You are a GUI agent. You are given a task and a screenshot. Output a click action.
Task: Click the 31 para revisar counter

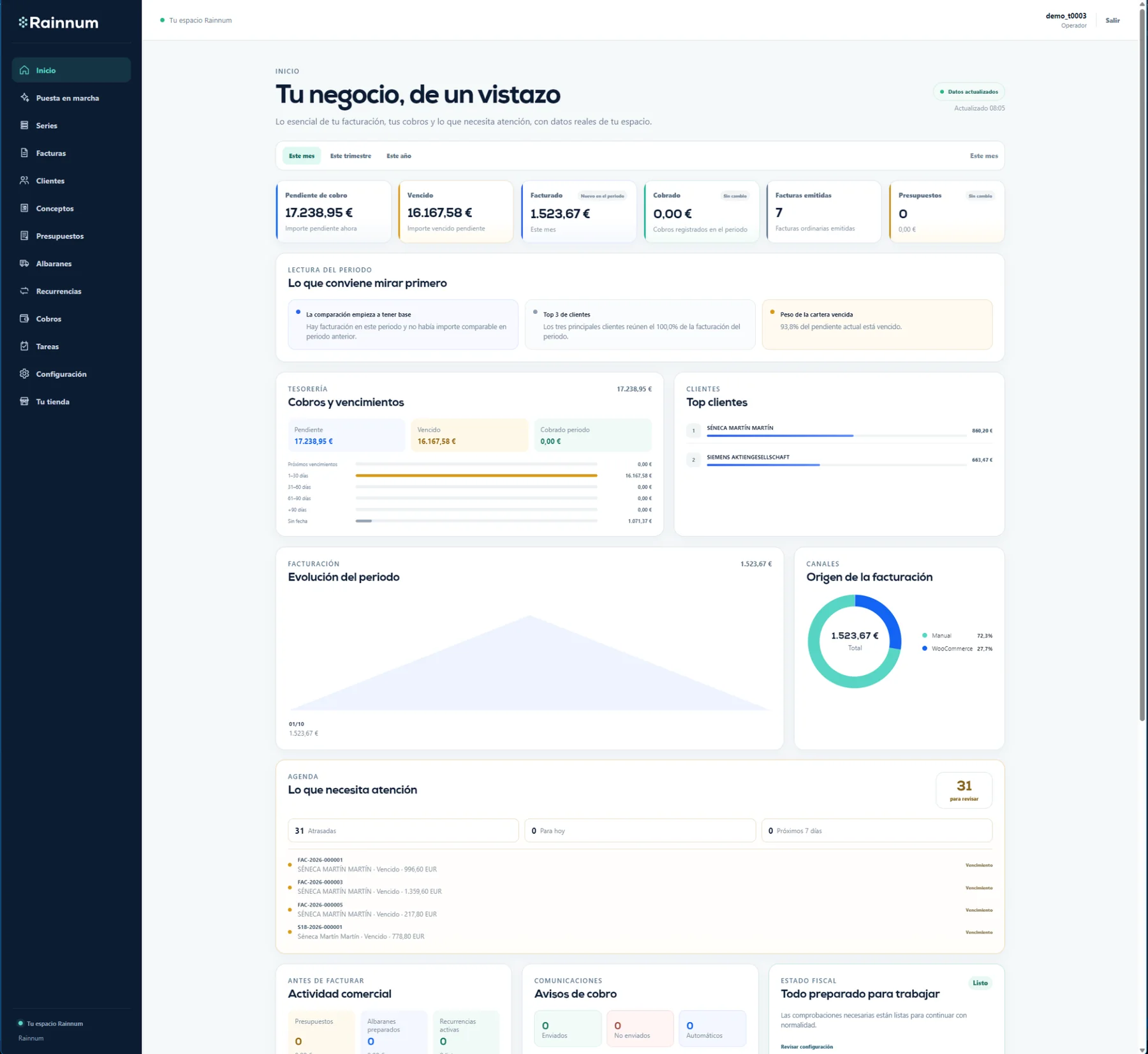[x=964, y=790]
